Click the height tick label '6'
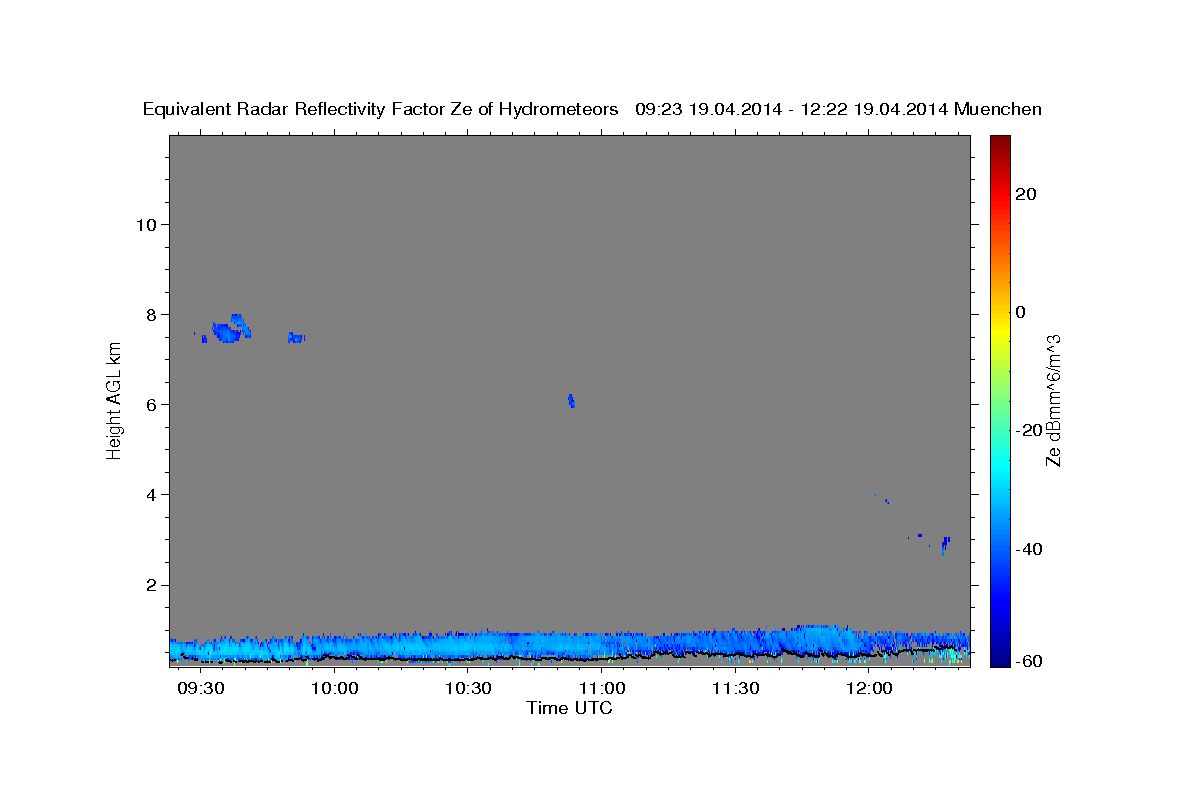1200x800 pixels. click(x=151, y=405)
